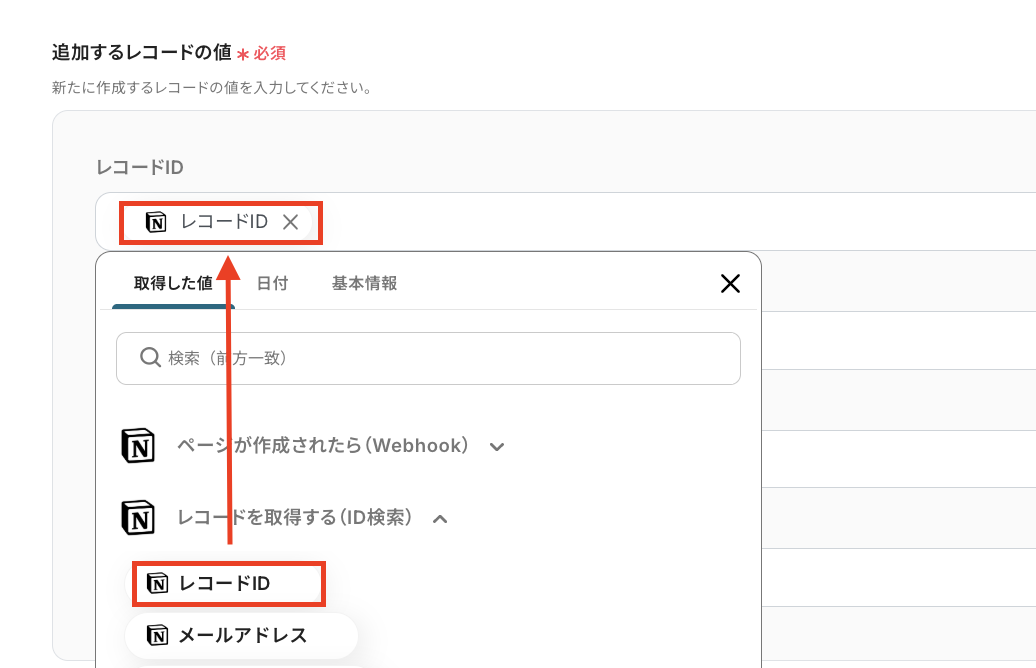Click the Notion icon beside レコードを取得する(ID検索)
Image resolution: width=1036 pixels, height=668 pixels.
tap(138, 518)
